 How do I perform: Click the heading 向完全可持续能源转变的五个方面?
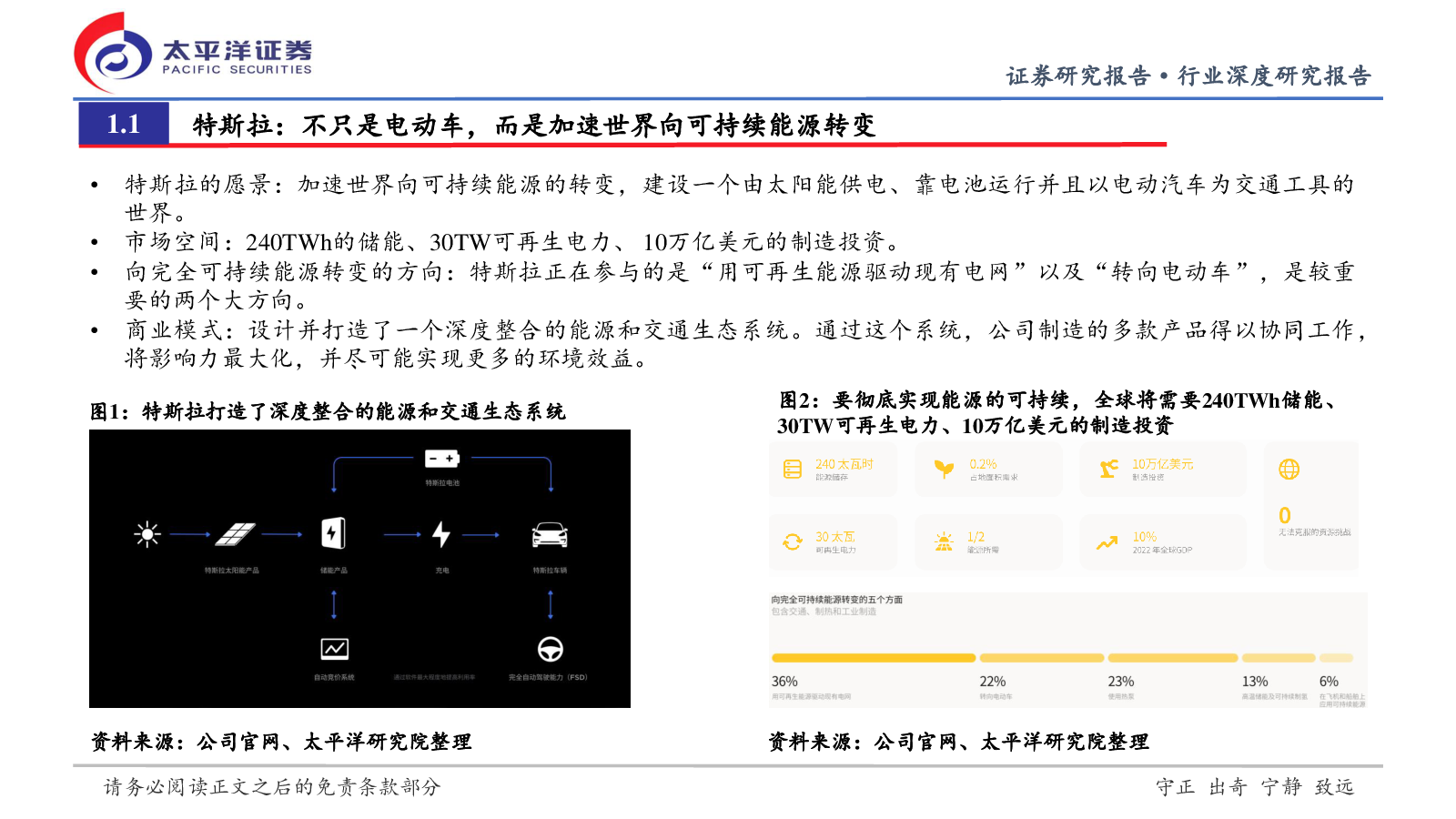837,600
